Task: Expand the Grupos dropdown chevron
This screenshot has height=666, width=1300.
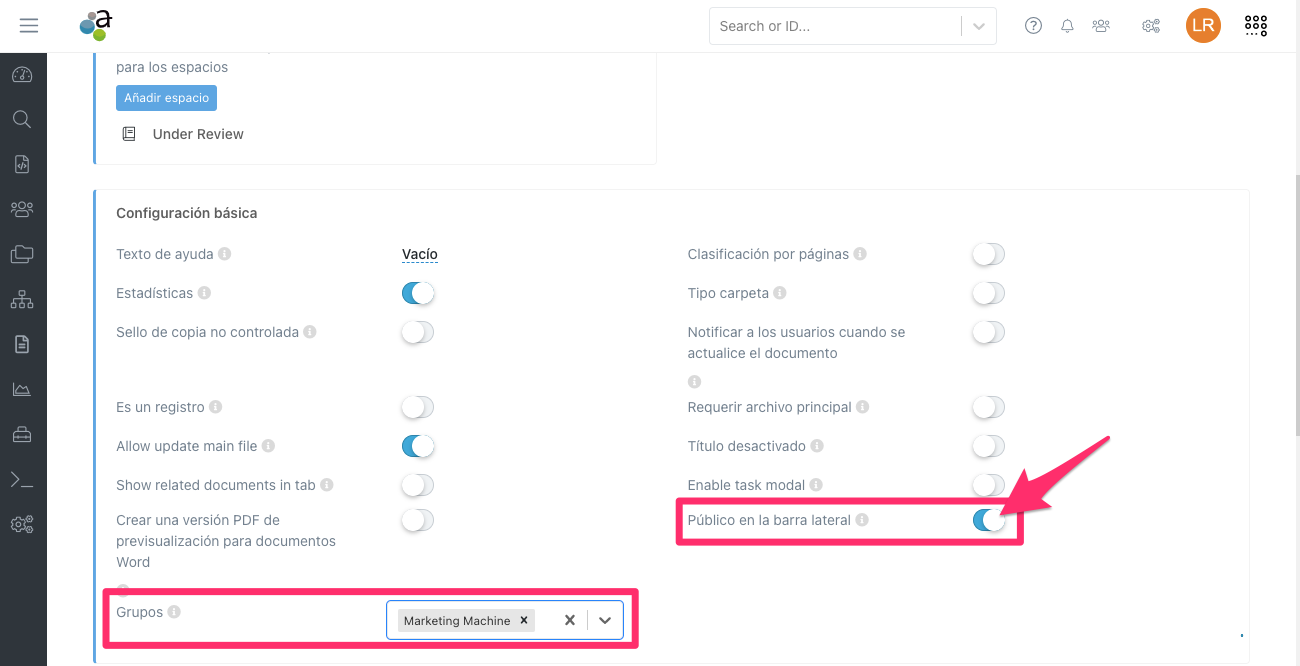Action: [x=605, y=620]
